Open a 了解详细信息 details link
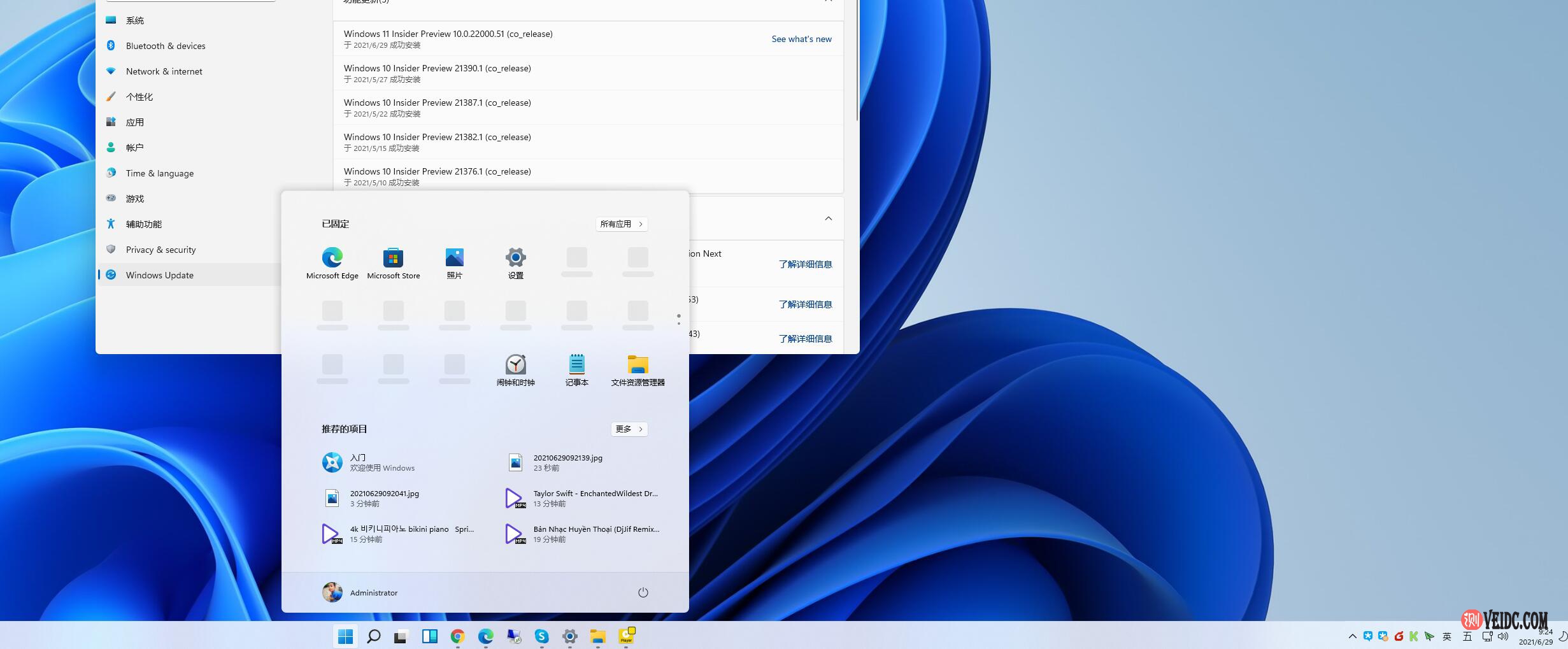Image resolution: width=1568 pixels, height=649 pixels. [805, 264]
